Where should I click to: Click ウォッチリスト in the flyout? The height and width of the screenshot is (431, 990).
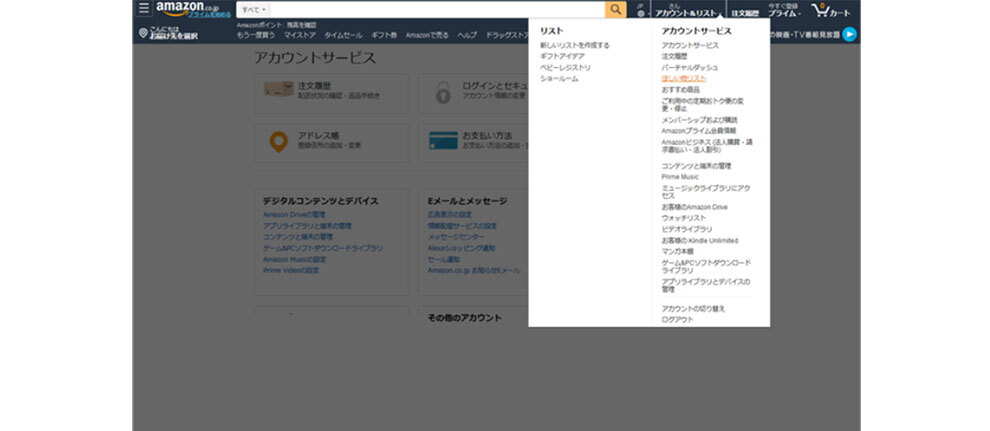pos(683,218)
